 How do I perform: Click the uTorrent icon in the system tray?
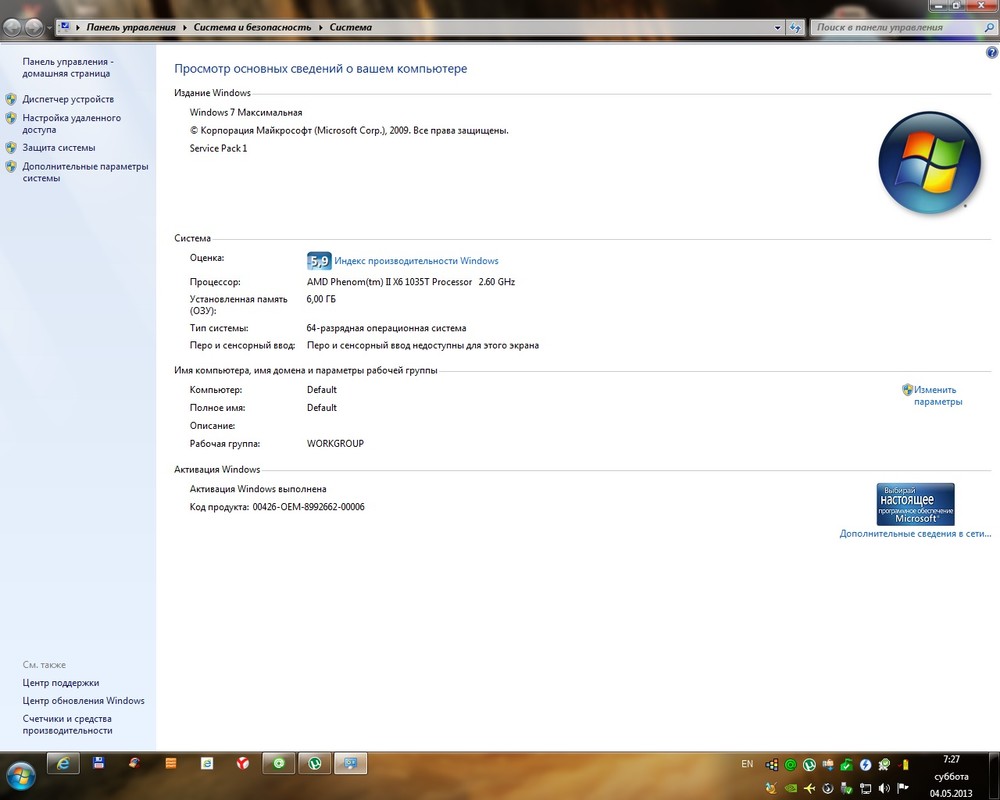coord(809,764)
